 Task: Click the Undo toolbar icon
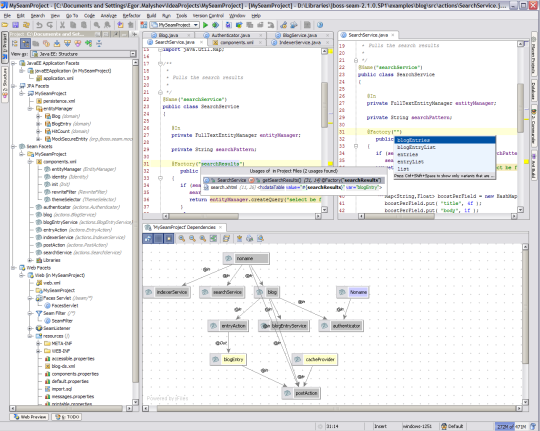pos(39,25)
